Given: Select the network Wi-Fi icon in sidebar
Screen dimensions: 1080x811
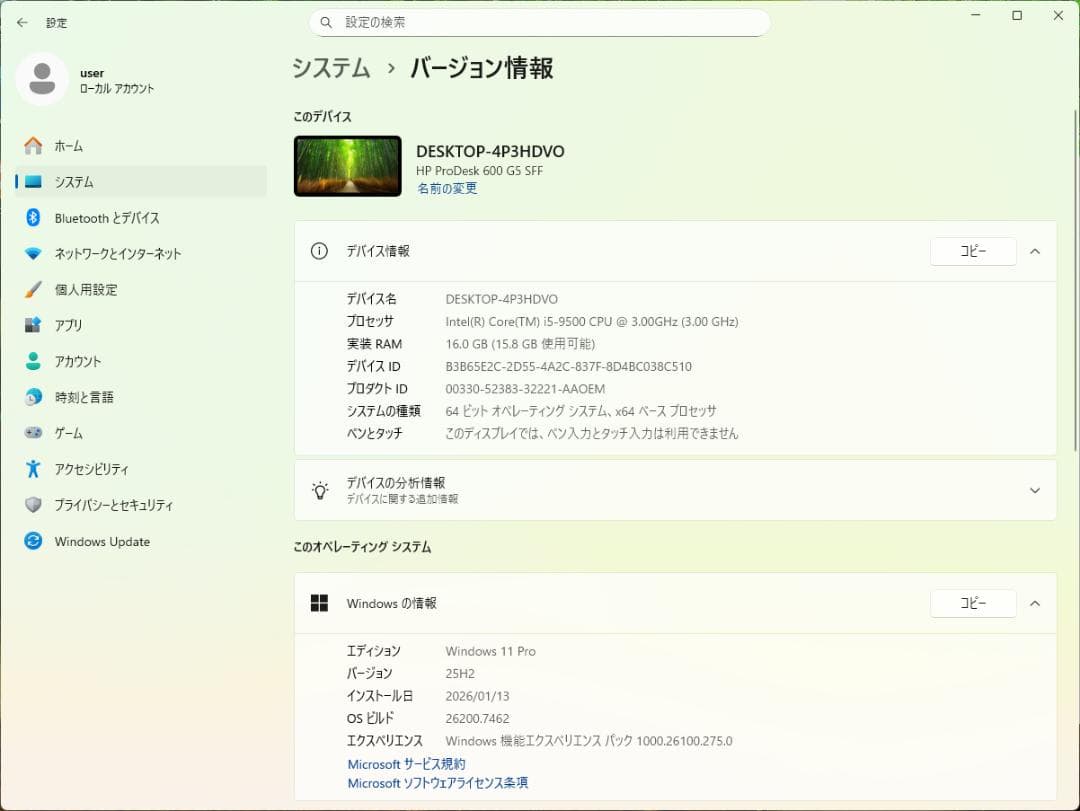Looking at the screenshot, I should [34, 254].
